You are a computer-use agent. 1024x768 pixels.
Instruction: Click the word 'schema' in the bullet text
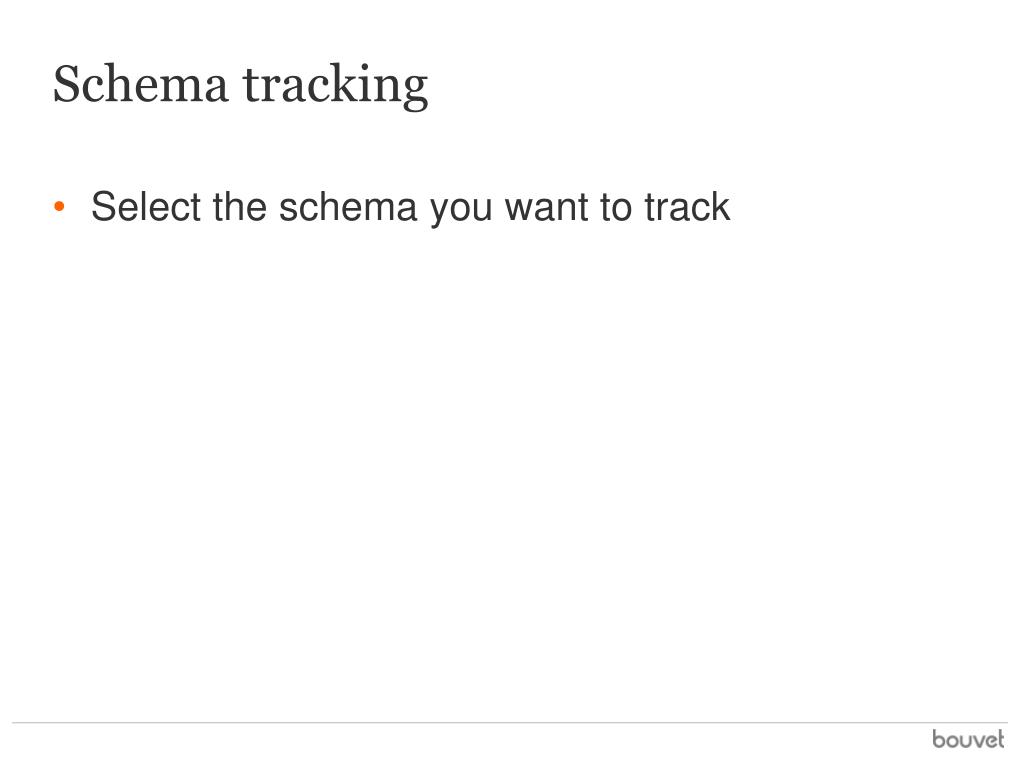(348, 206)
